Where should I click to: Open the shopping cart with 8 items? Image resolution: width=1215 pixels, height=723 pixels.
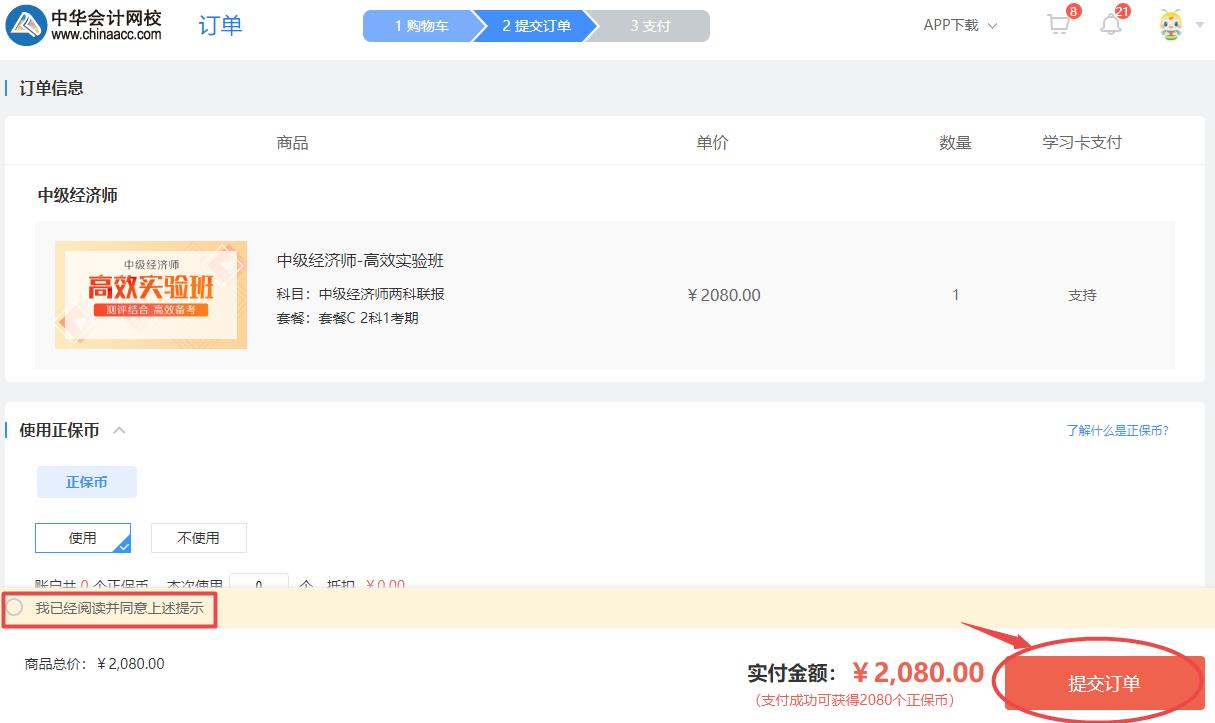click(x=1057, y=25)
